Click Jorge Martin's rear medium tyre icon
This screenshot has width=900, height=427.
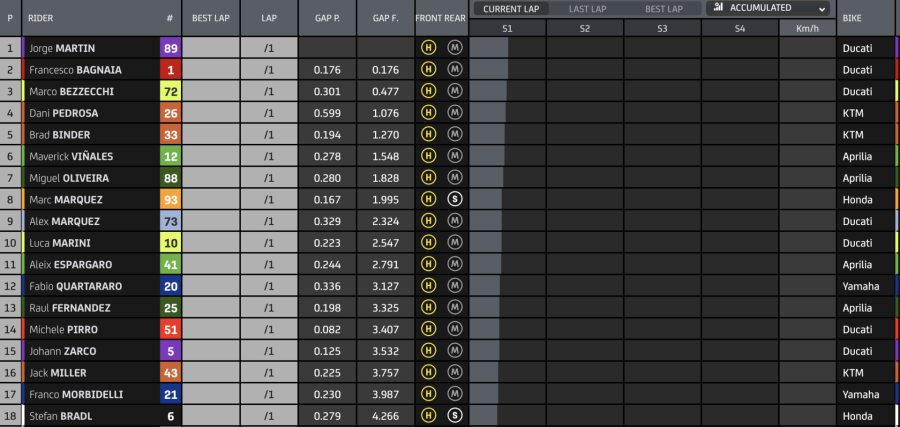click(x=455, y=48)
